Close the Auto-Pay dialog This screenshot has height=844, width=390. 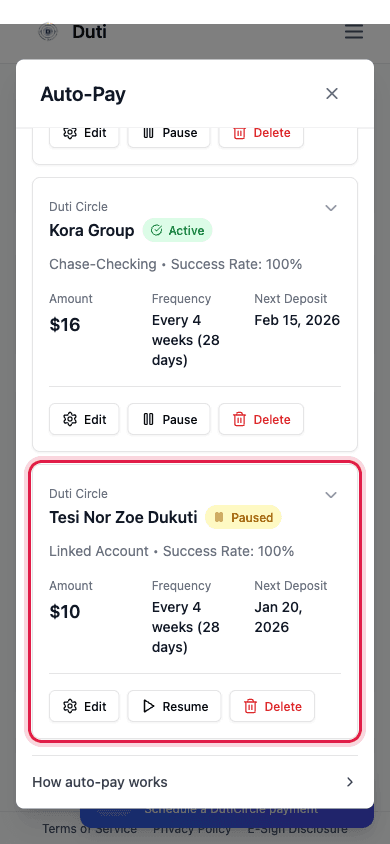coord(332,94)
